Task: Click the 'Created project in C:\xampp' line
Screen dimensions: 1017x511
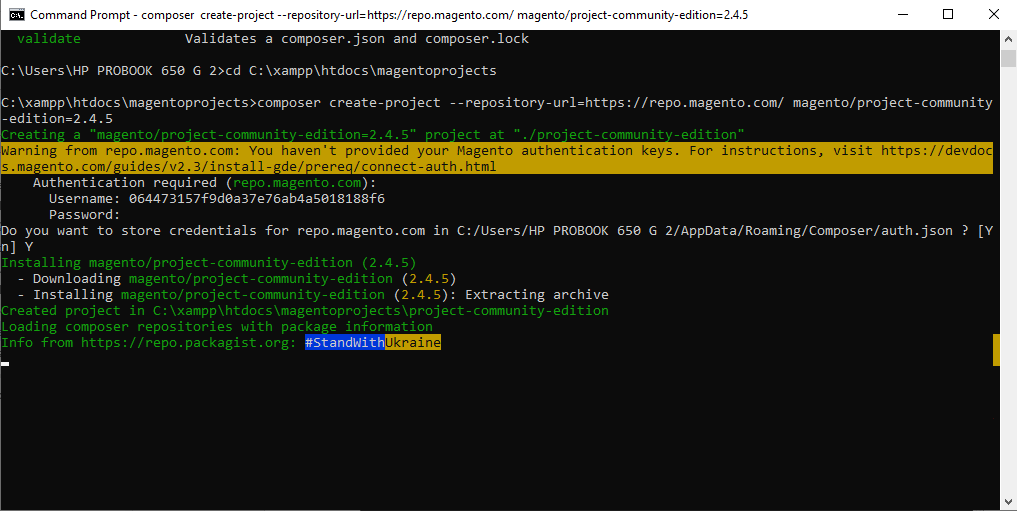Action: [305, 311]
